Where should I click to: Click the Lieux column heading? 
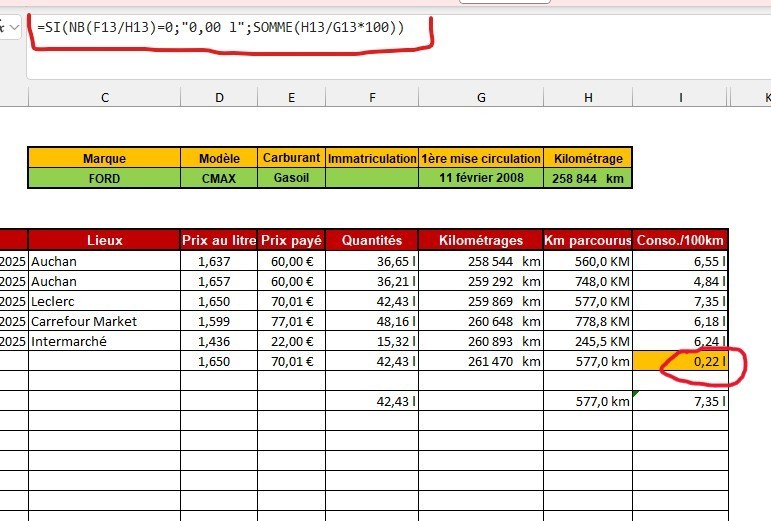(x=104, y=240)
